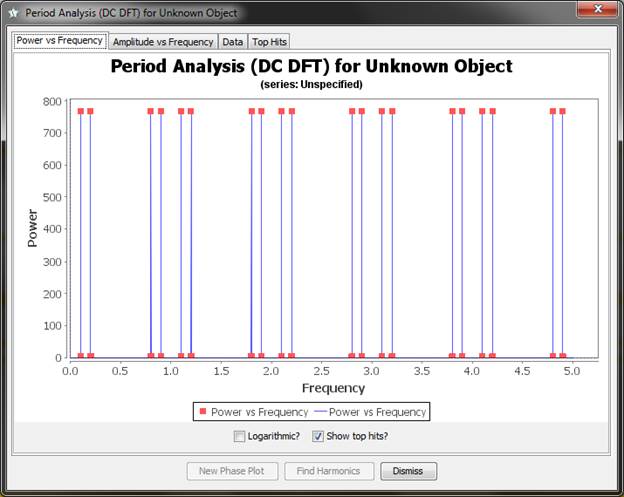
Task: Enable the Logarithmic checkbox
Action: (x=239, y=436)
